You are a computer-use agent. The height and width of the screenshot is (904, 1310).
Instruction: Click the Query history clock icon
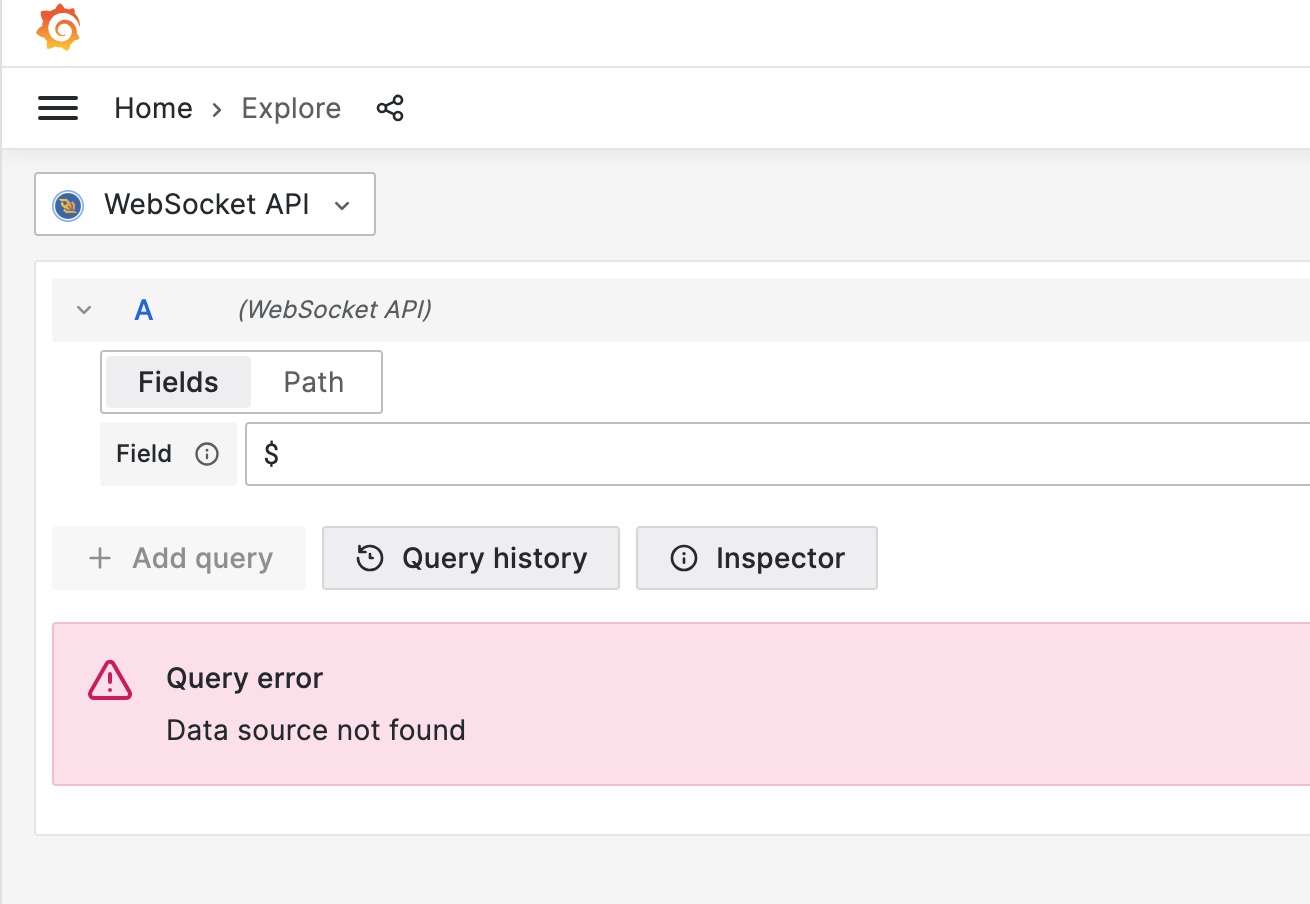coord(370,558)
